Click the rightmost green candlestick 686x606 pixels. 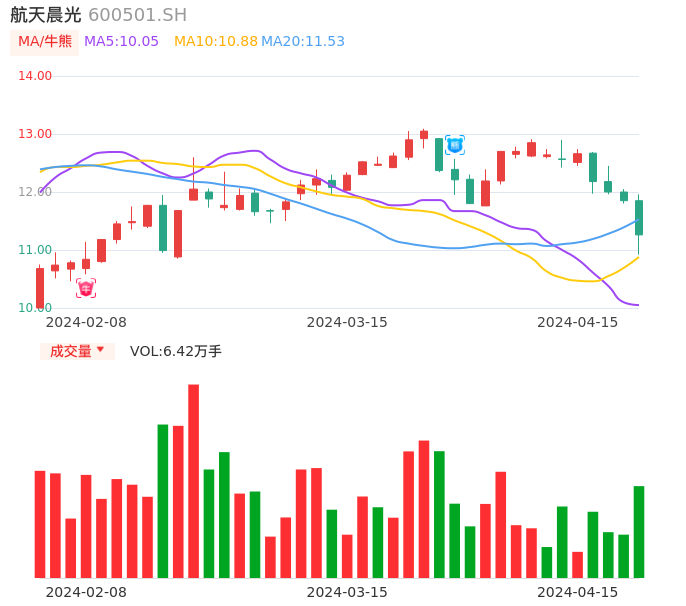point(638,217)
